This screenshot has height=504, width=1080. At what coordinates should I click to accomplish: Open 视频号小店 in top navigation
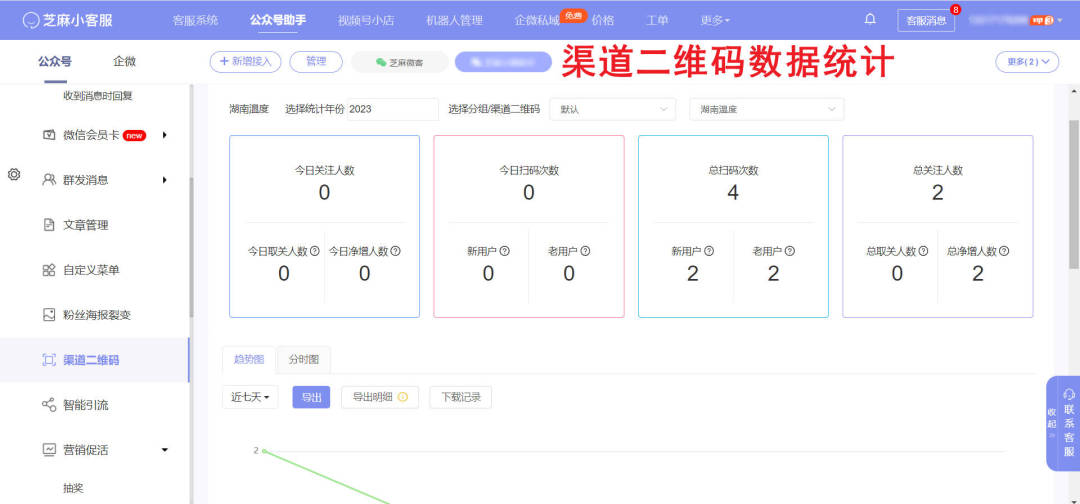tap(366, 20)
